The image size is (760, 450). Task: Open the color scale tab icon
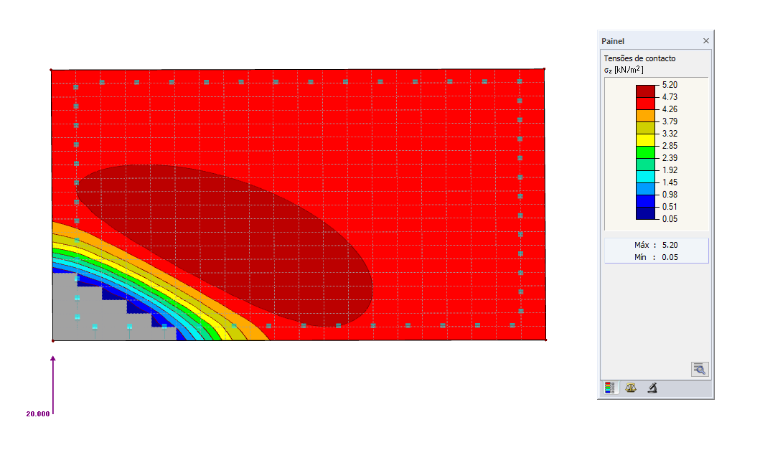pyautogui.click(x=609, y=387)
